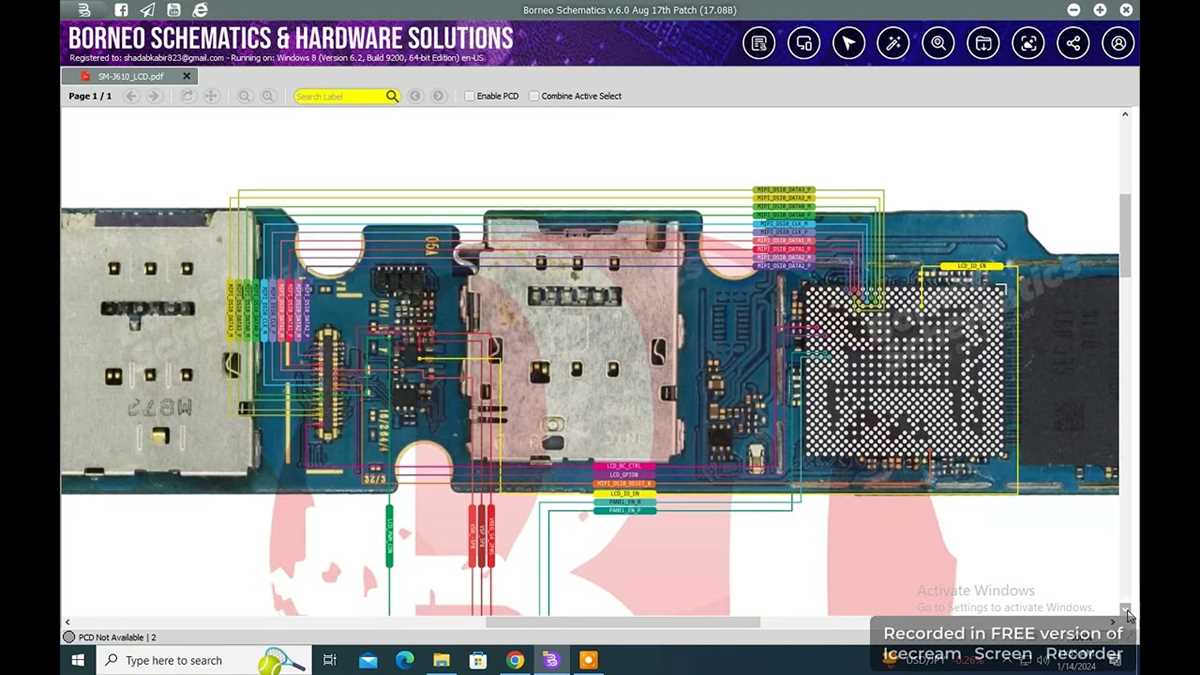
Task: Select the purple LCD_OPTION label
Action: 624,475
